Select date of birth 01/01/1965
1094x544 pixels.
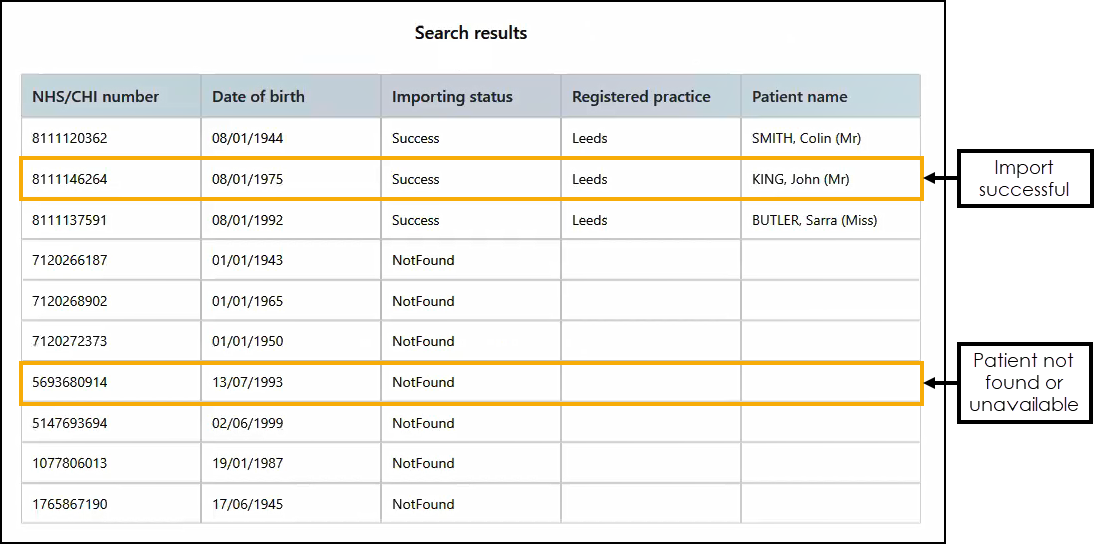coord(247,301)
